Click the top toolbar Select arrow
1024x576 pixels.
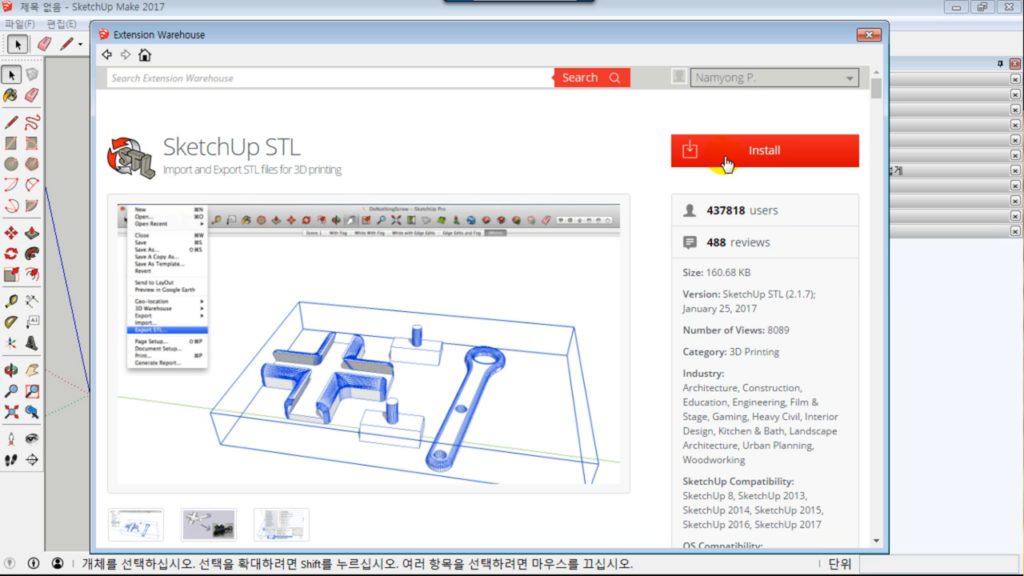tap(18, 44)
